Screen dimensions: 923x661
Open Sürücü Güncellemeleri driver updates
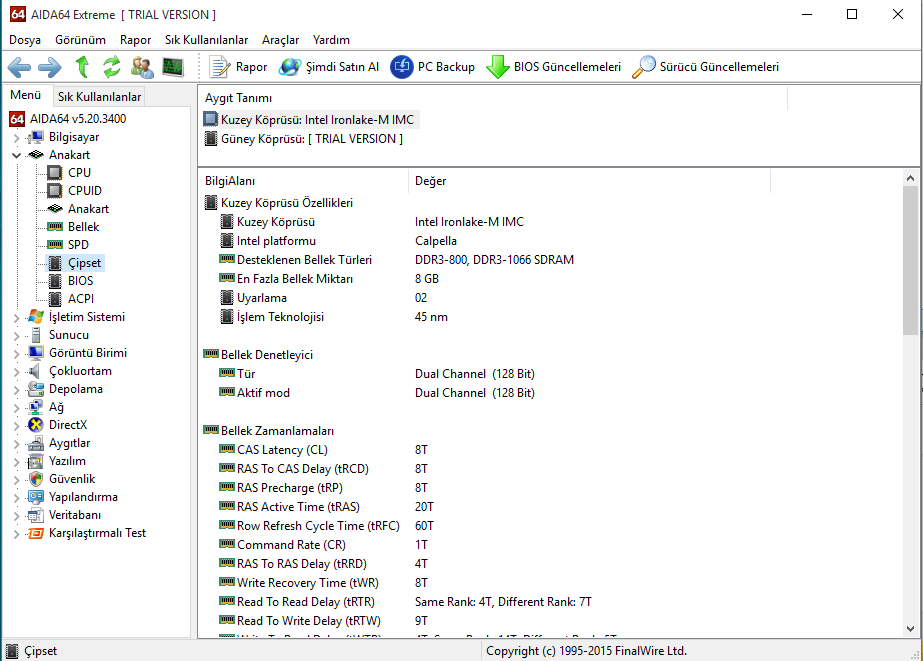[706, 67]
